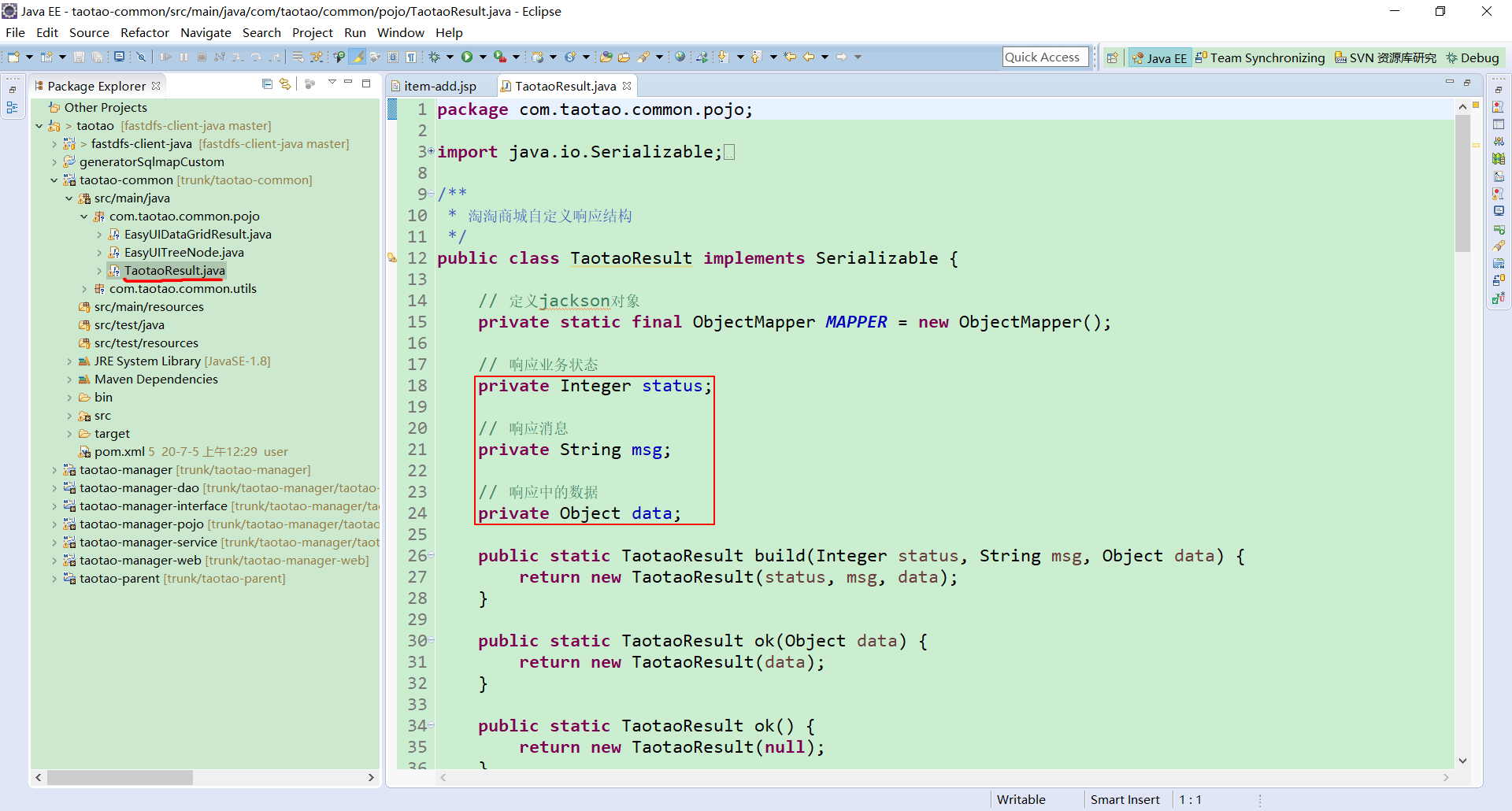Expand the com.taotao.common.utils package
The image size is (1512, 811).
point(83,289)
